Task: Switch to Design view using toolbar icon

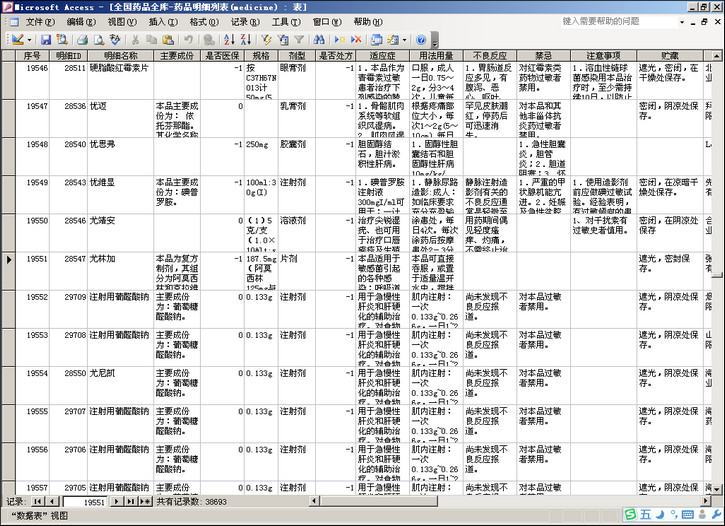Action: coord(18,40)
